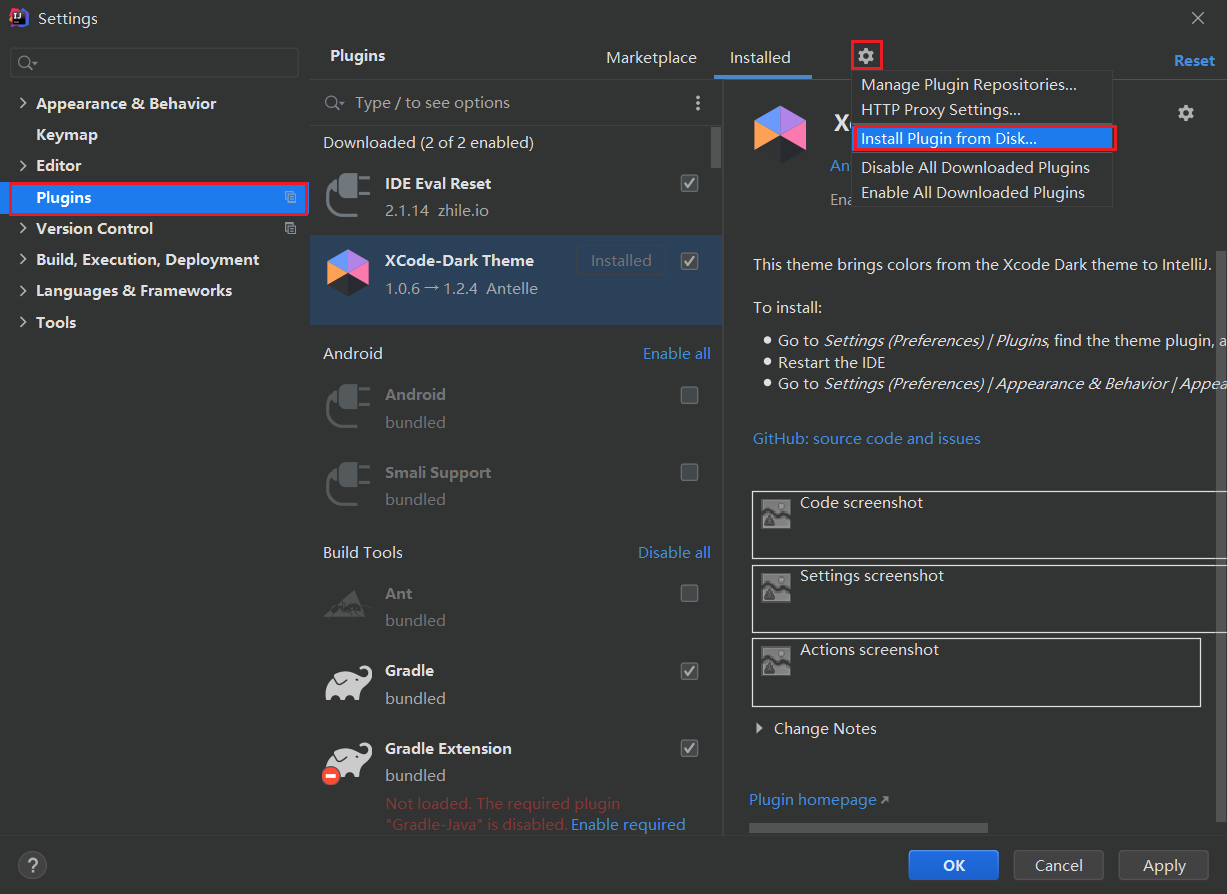Select Install Plugin from Disk
Screen dimensions: 1227x894
[x=984, y=139]
